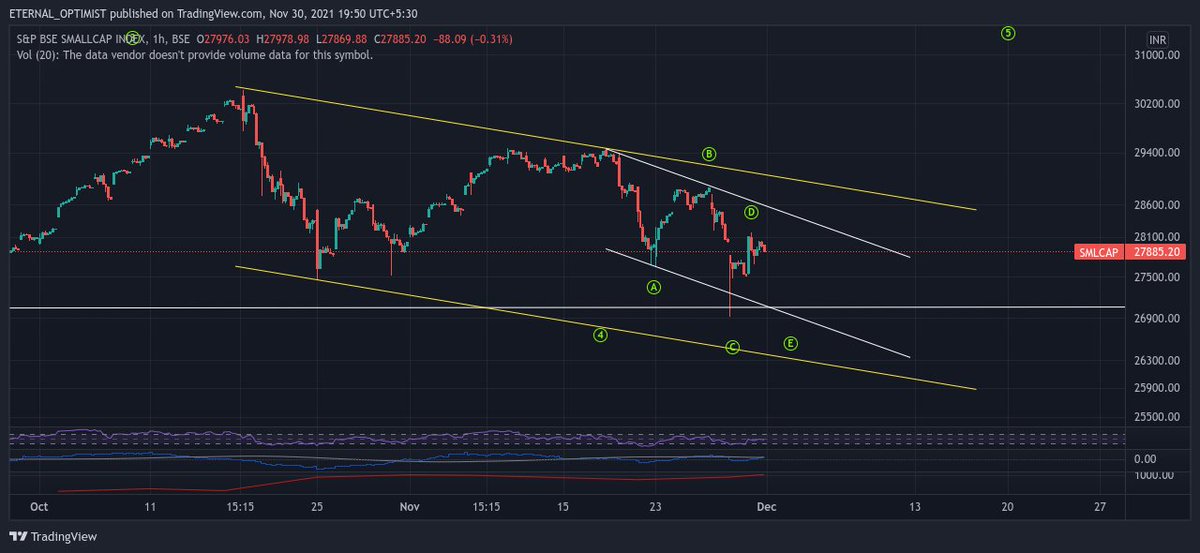Click the circled C wave marker

[732, 347]
